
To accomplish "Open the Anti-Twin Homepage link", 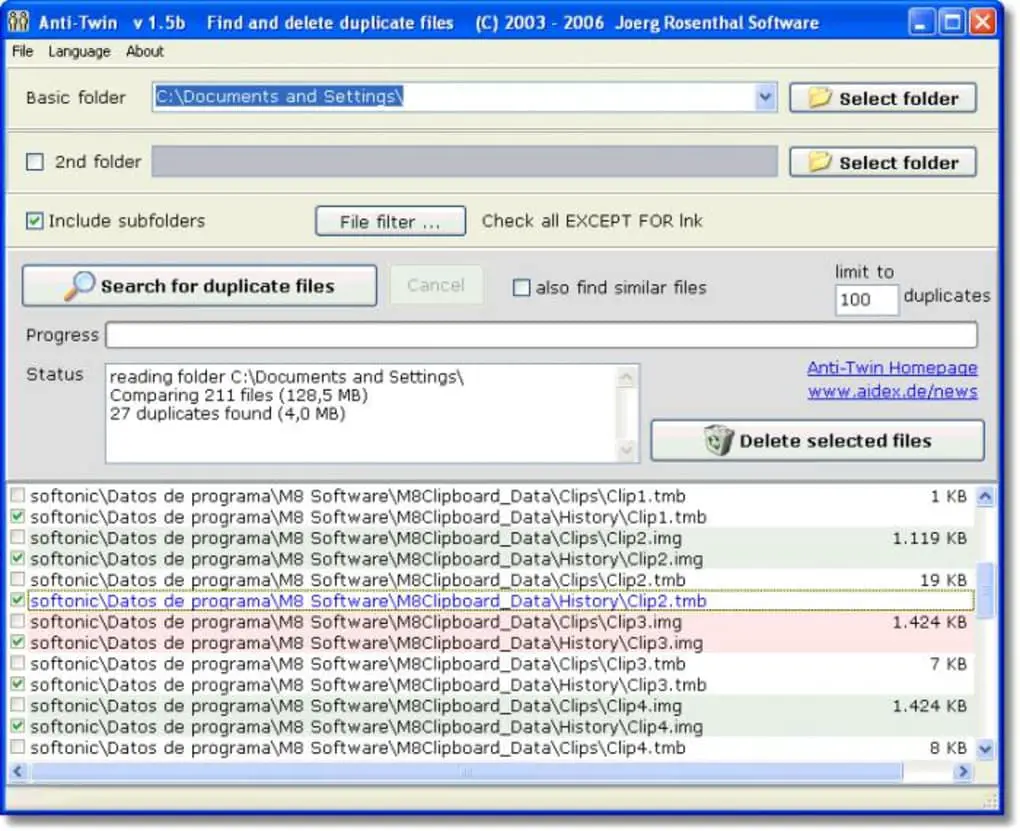I will coord(892,368).
